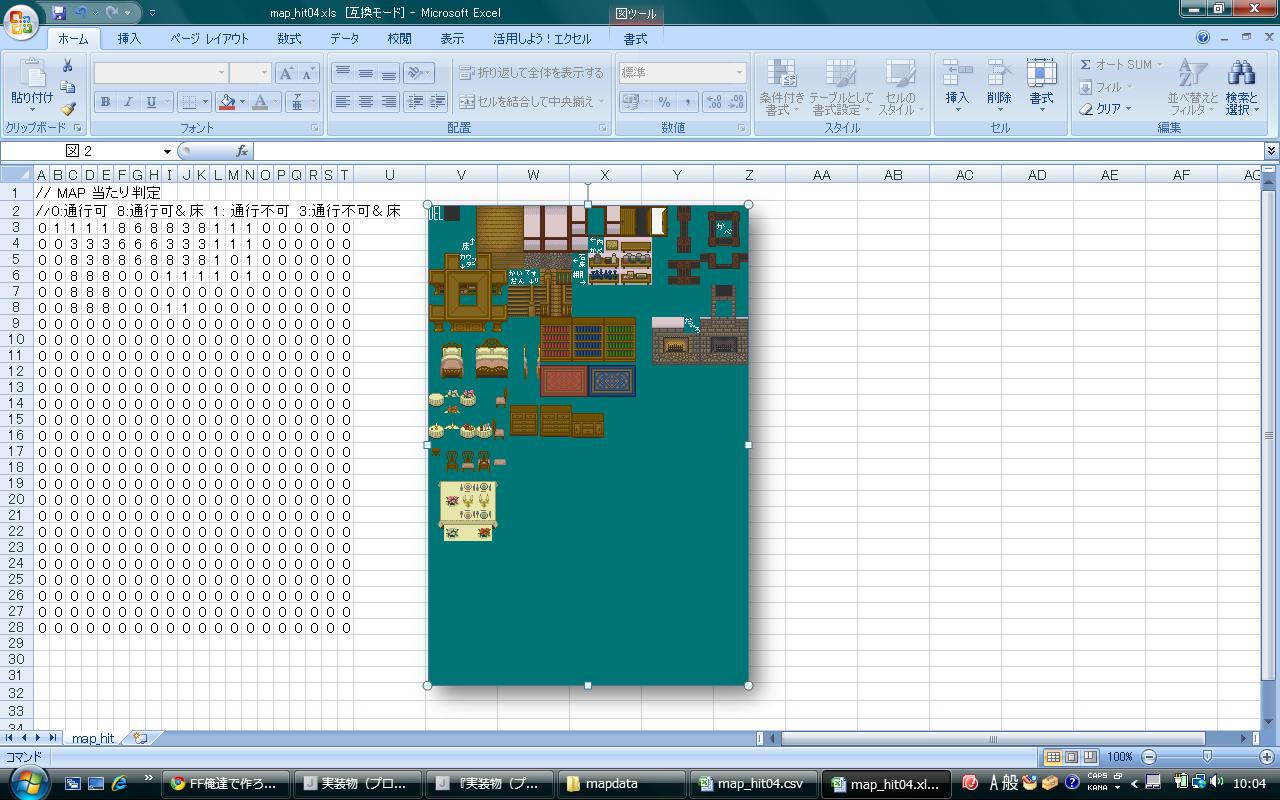Viewport: 1280px width, 800px height.
Task: Switch to the ページ レイアウト tab
Action: point(209,39)
